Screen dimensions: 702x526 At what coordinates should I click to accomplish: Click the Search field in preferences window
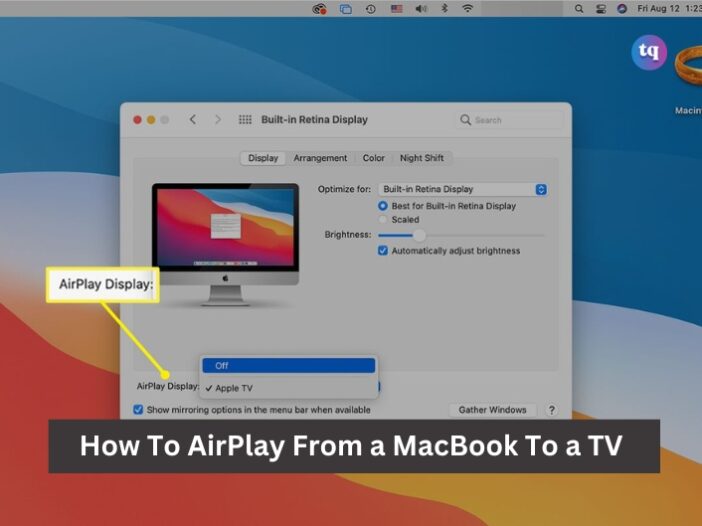click(x=509, y=120)
